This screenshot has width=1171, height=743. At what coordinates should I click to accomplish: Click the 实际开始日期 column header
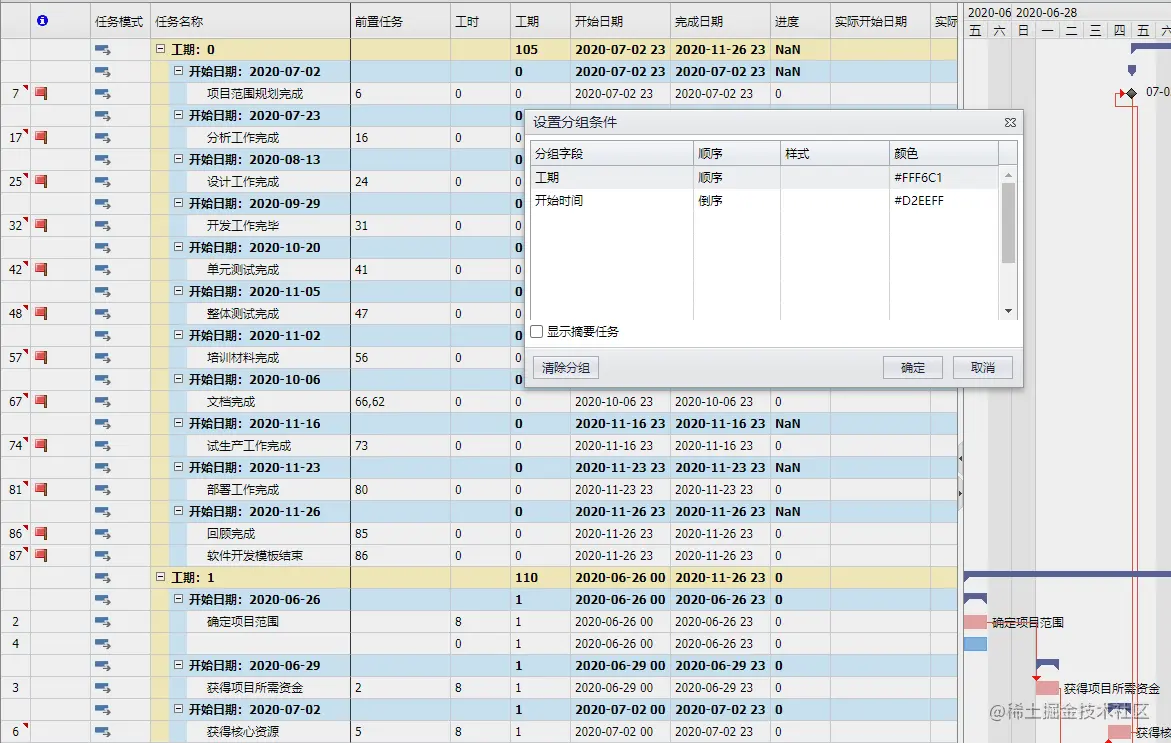point(880,22)
